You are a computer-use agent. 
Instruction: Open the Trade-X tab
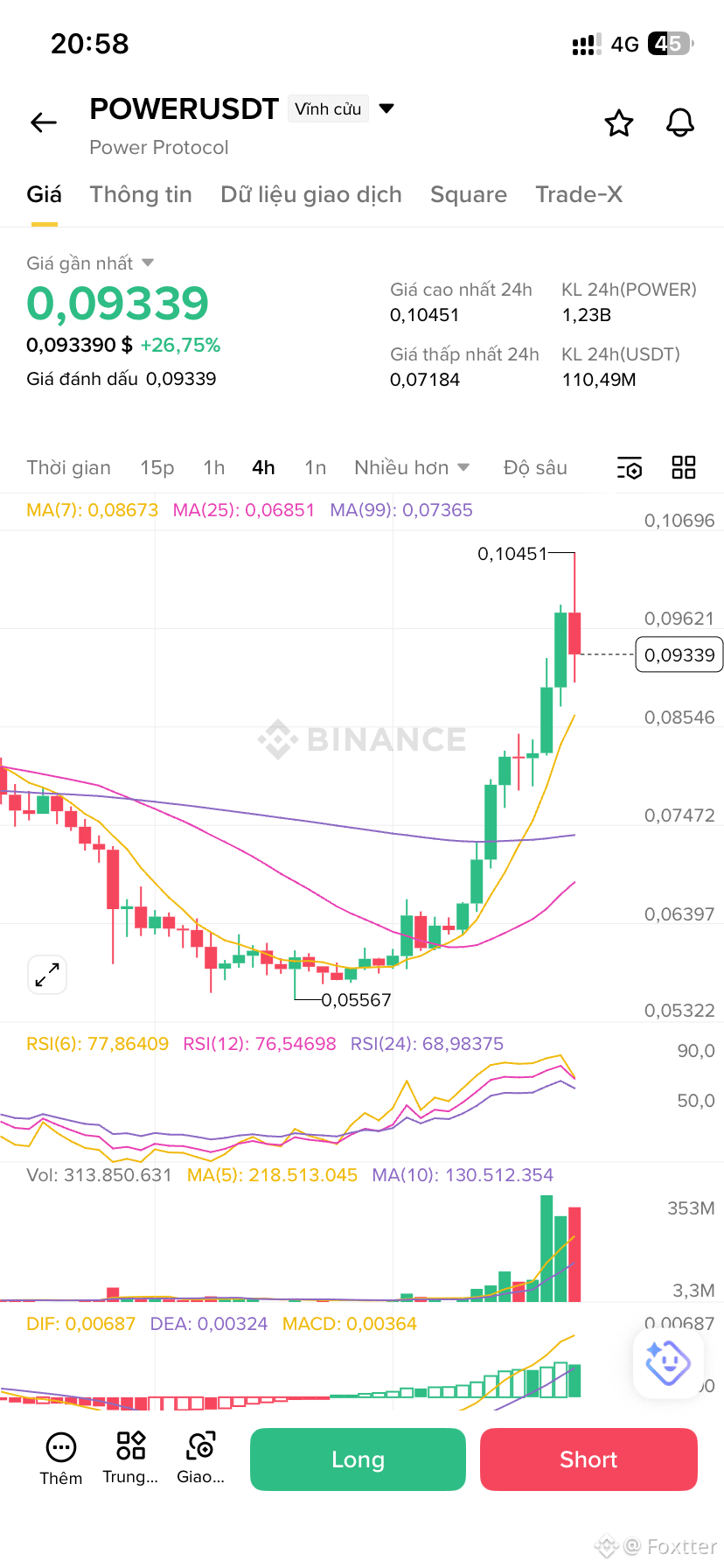[579, 194]
